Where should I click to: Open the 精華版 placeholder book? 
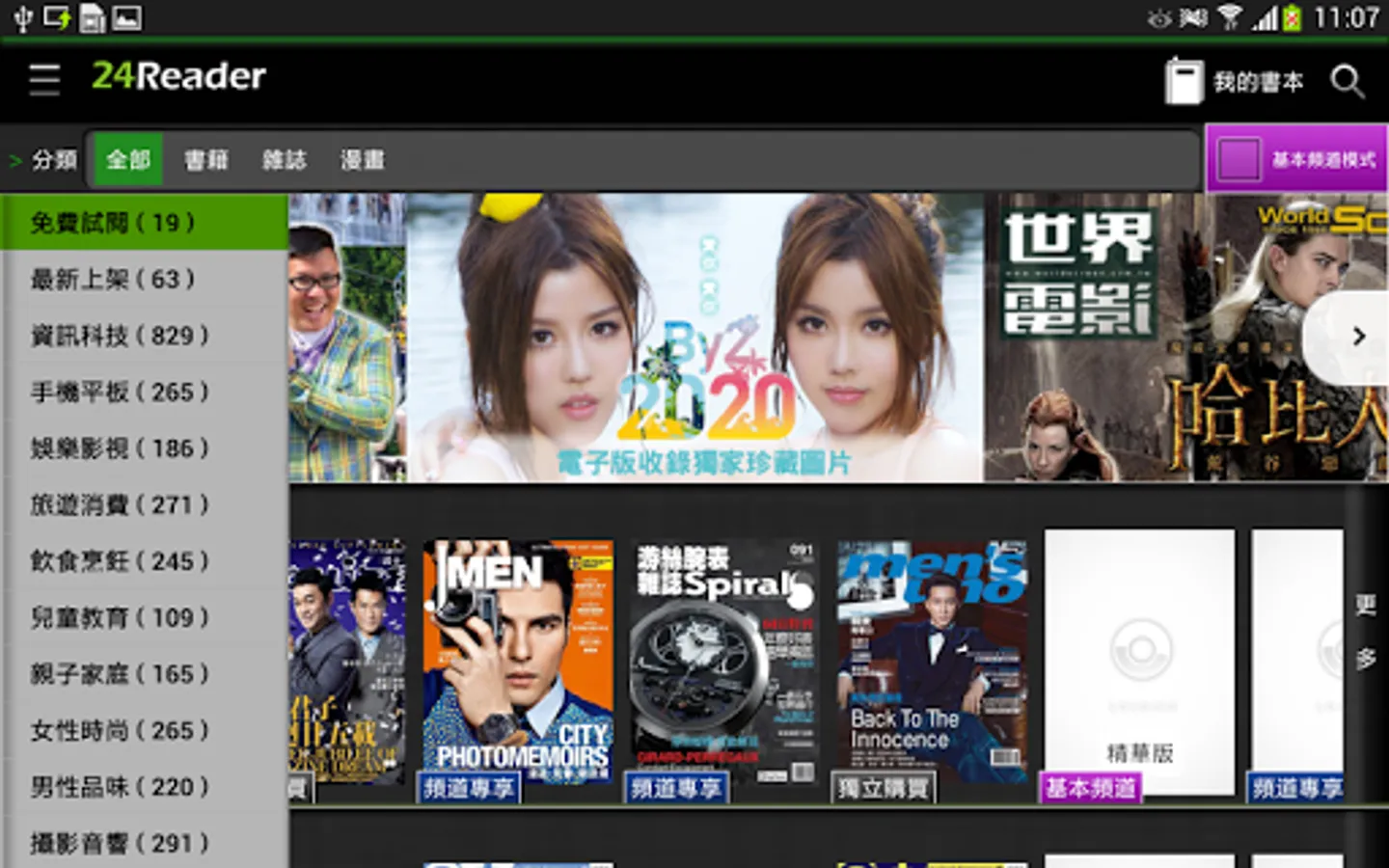tap(1139, 662)
